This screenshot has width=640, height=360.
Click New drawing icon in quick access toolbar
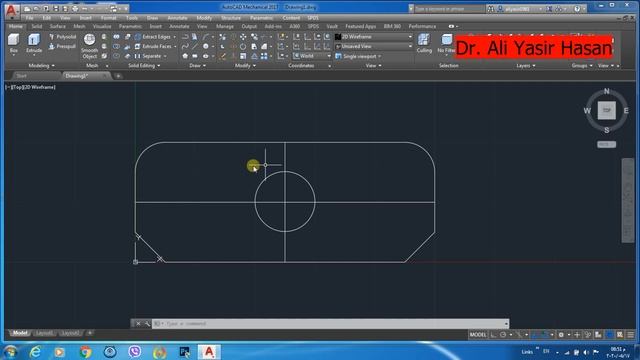27,9
